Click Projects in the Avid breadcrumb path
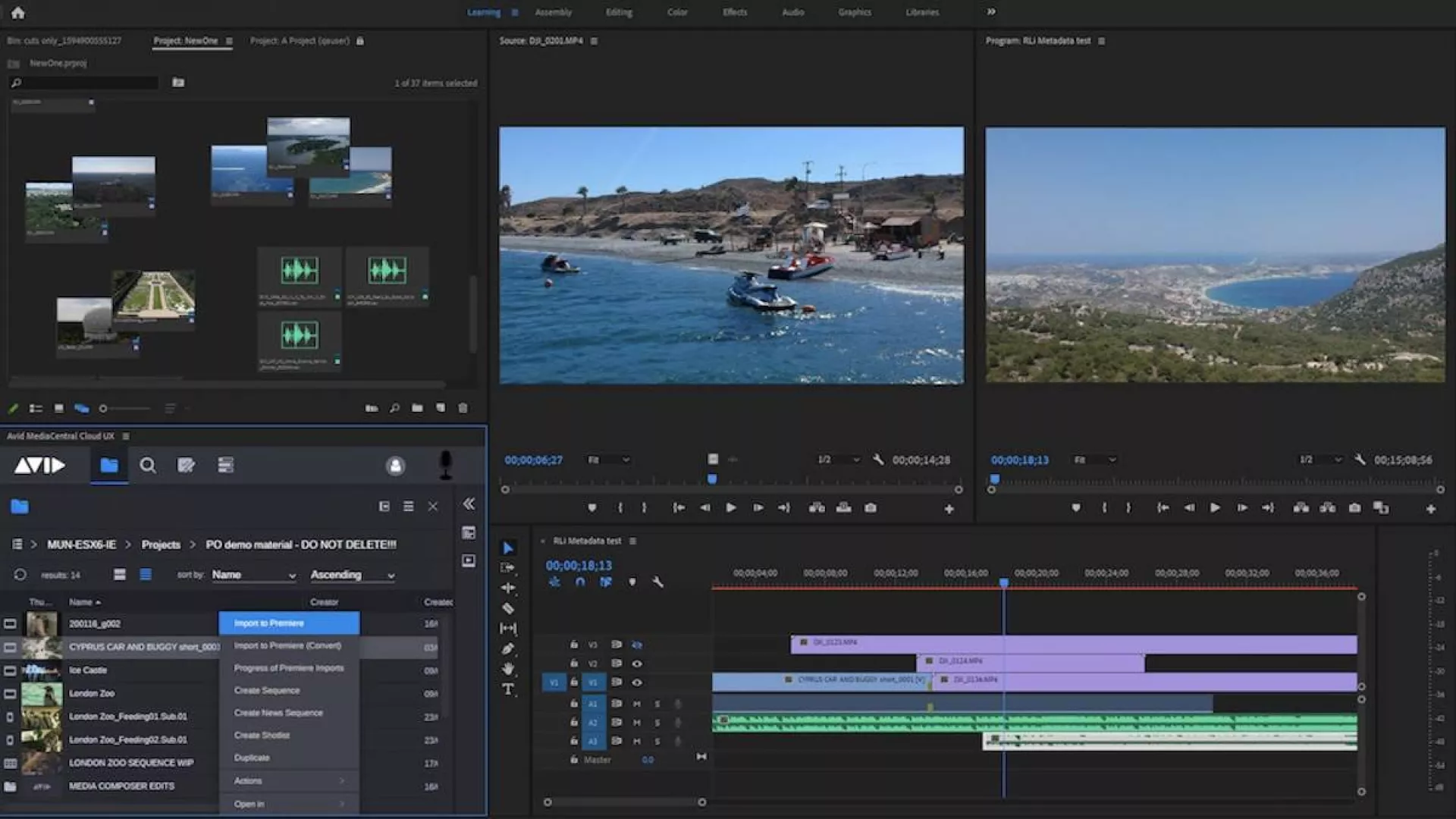 (161, 544)
